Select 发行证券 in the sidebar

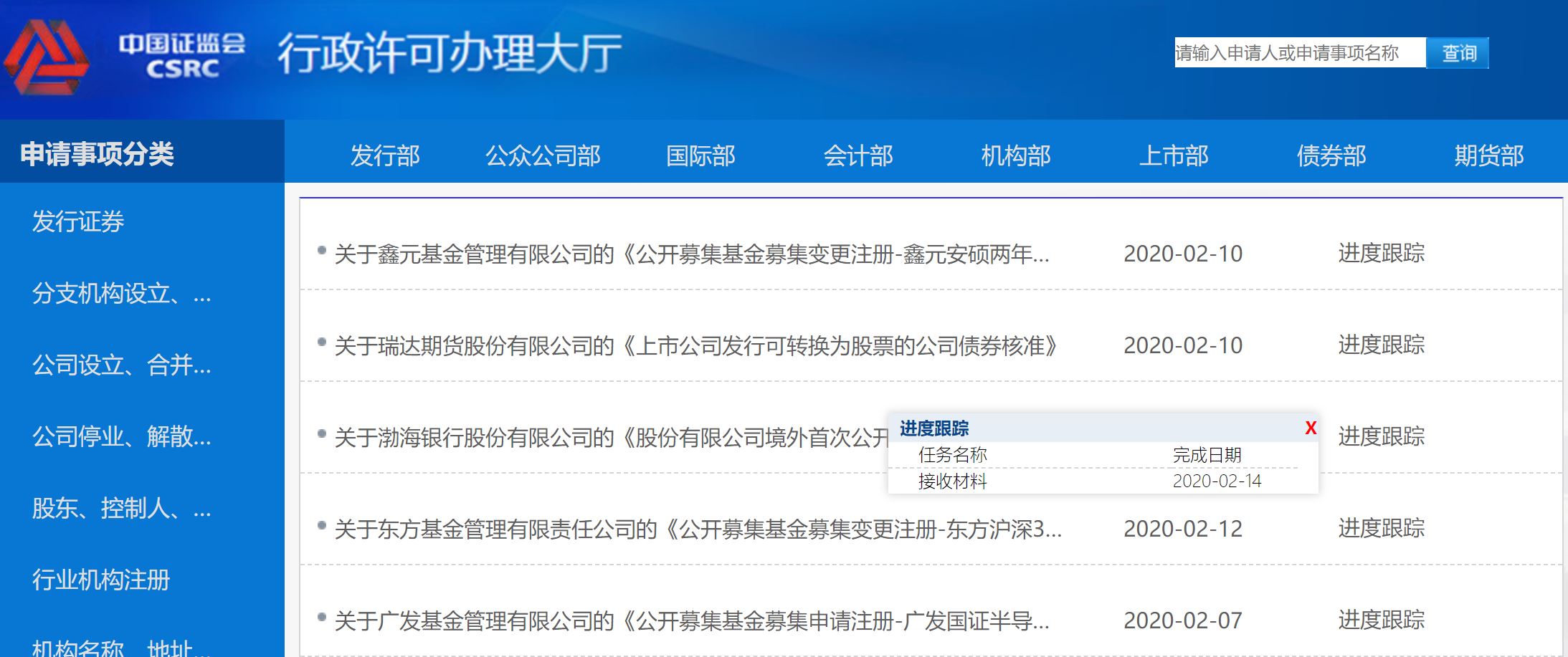[78, 221]
